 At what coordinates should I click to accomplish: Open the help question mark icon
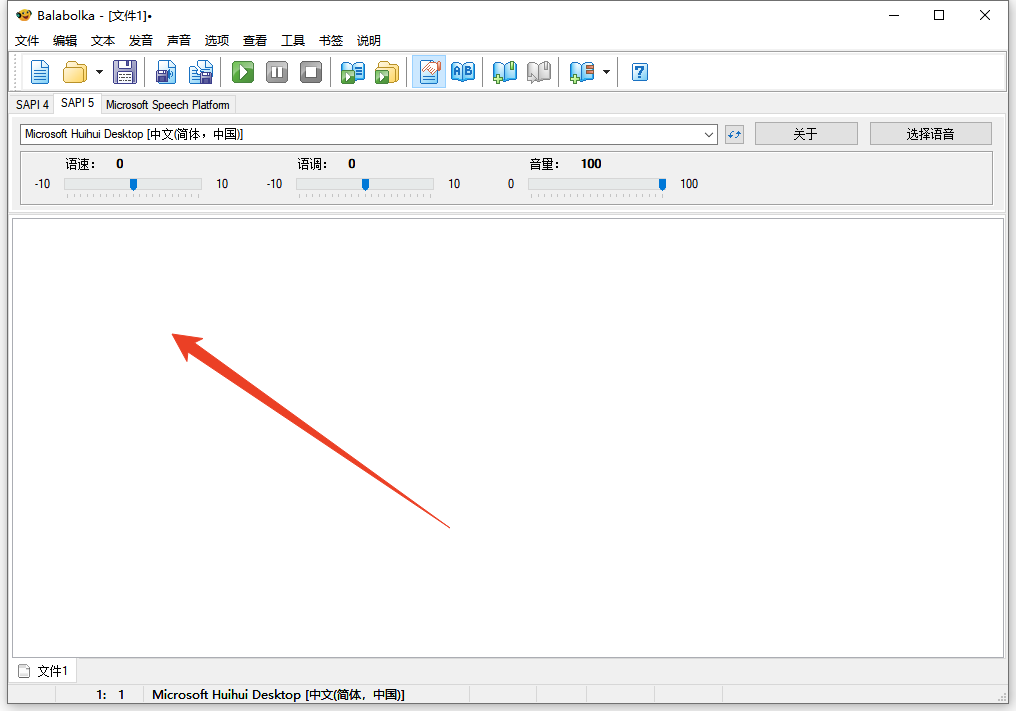(640, 72)
